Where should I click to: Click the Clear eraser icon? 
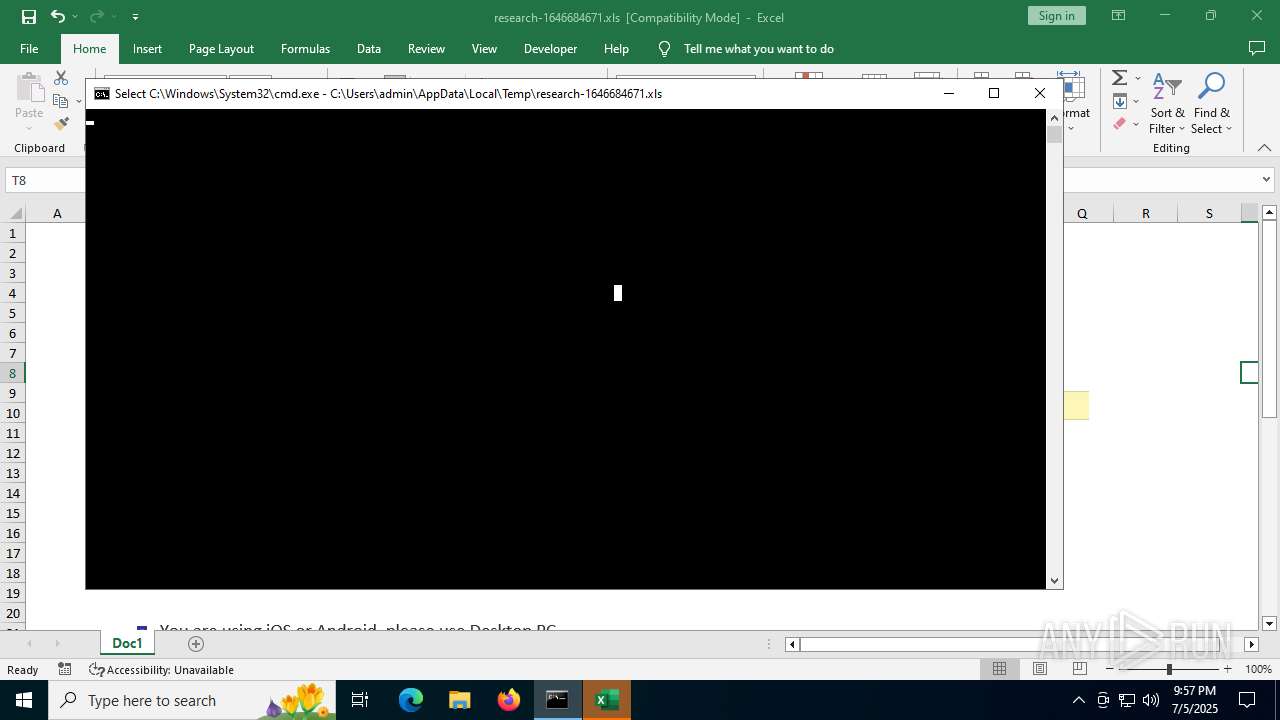click(x=1120, y=124)
